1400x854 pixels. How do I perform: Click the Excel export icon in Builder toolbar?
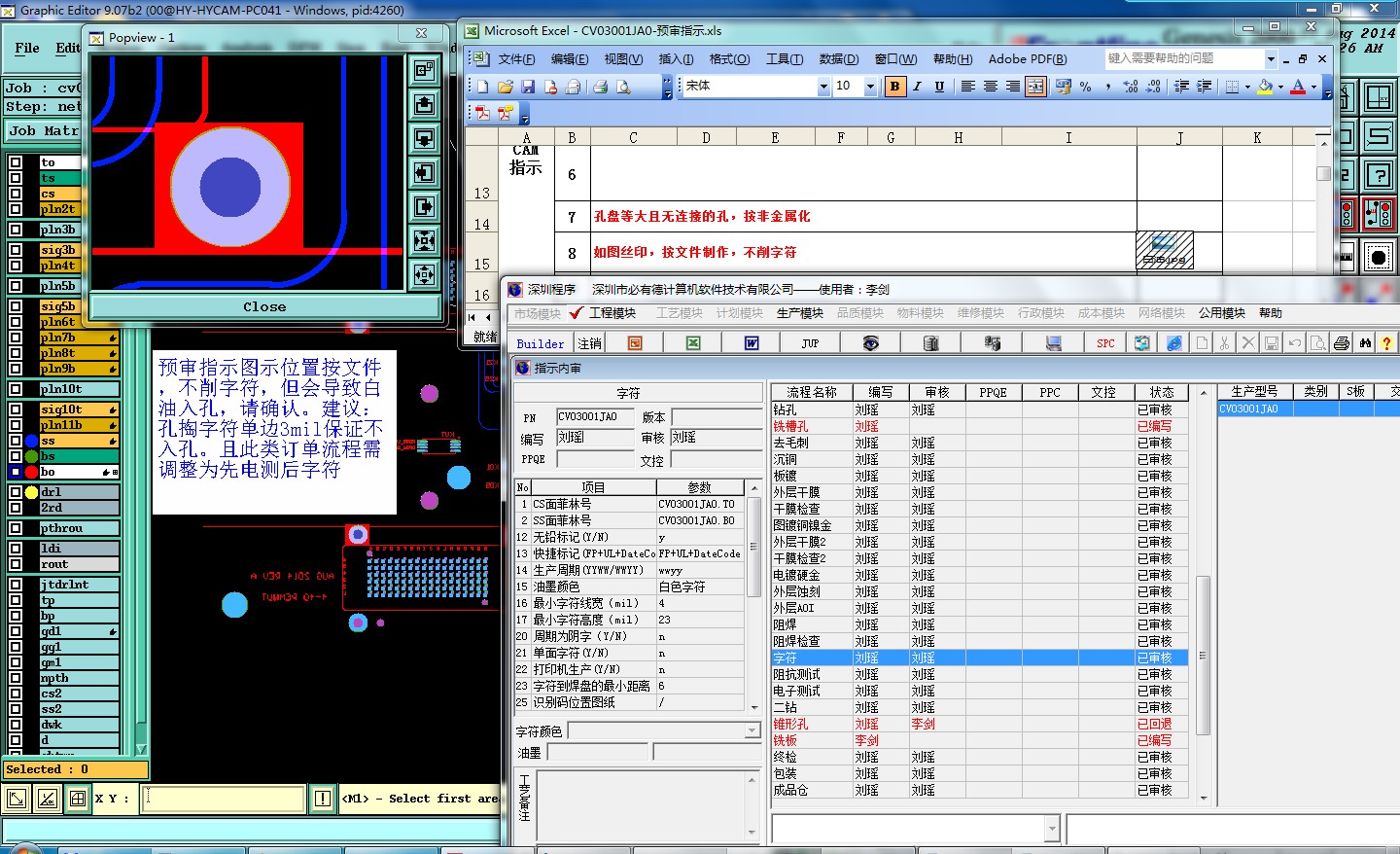pyautogui.click(x=693, y=343)
